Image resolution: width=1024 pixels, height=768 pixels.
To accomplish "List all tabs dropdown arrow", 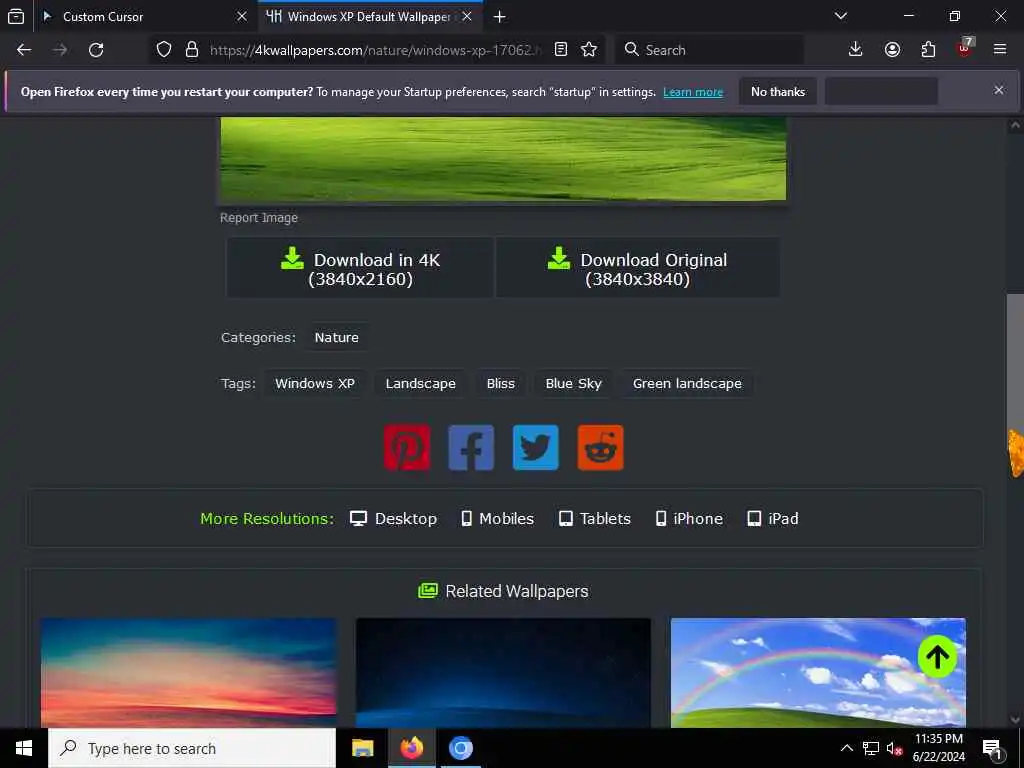I will pyautogui.click(x=841, y=16).
